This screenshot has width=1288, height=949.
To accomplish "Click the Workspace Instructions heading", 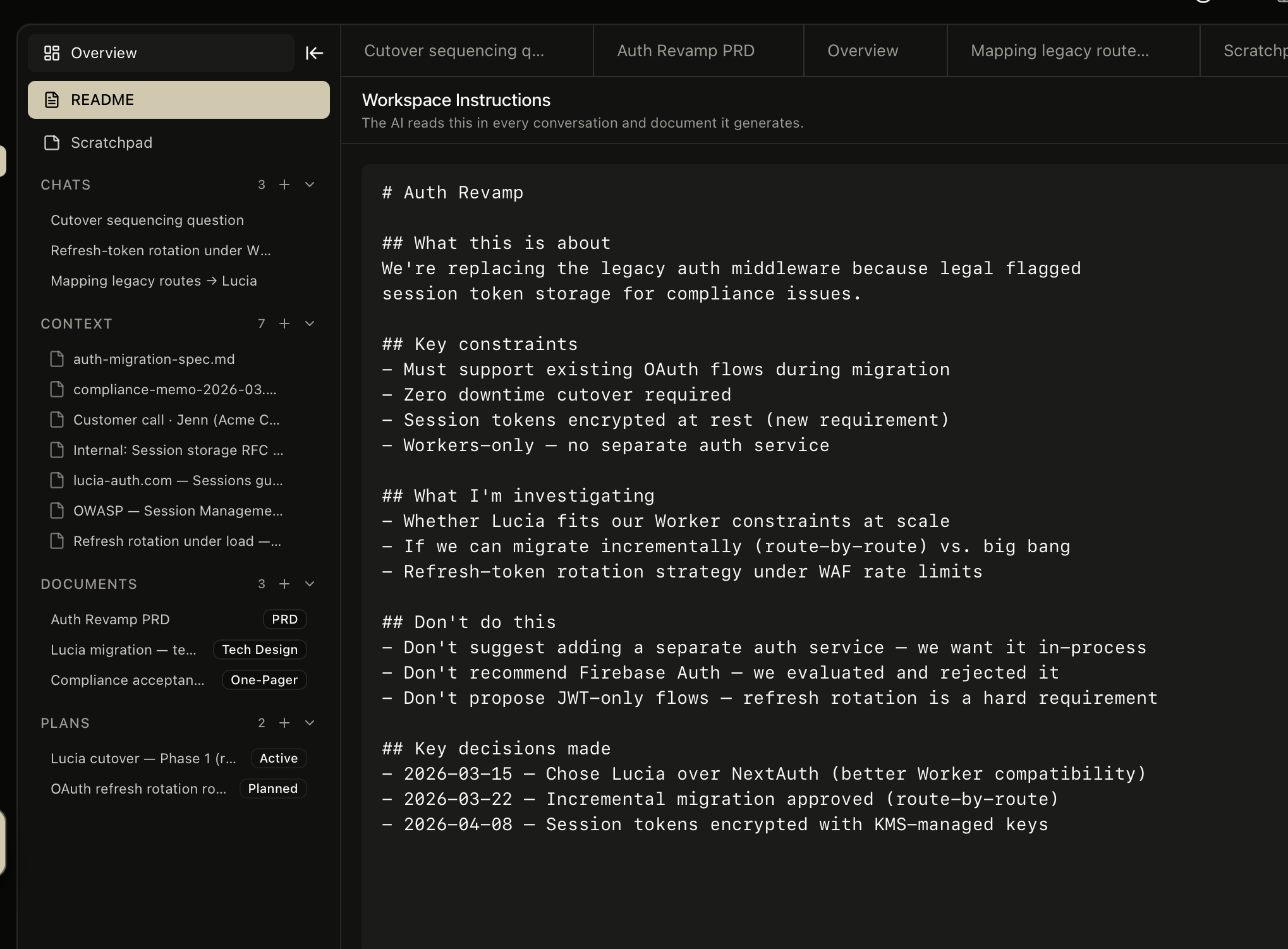I will coord(456,100).
